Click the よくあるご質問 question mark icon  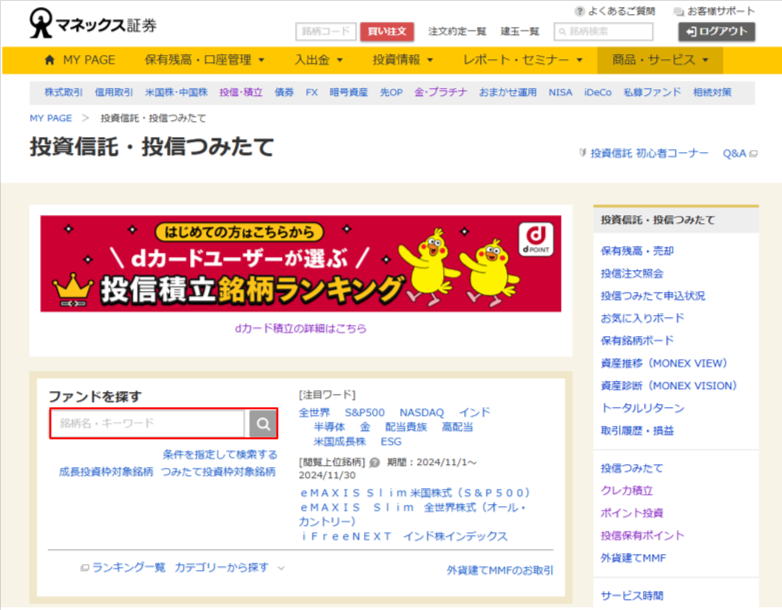pyautogui.click(x=579, y=11)
